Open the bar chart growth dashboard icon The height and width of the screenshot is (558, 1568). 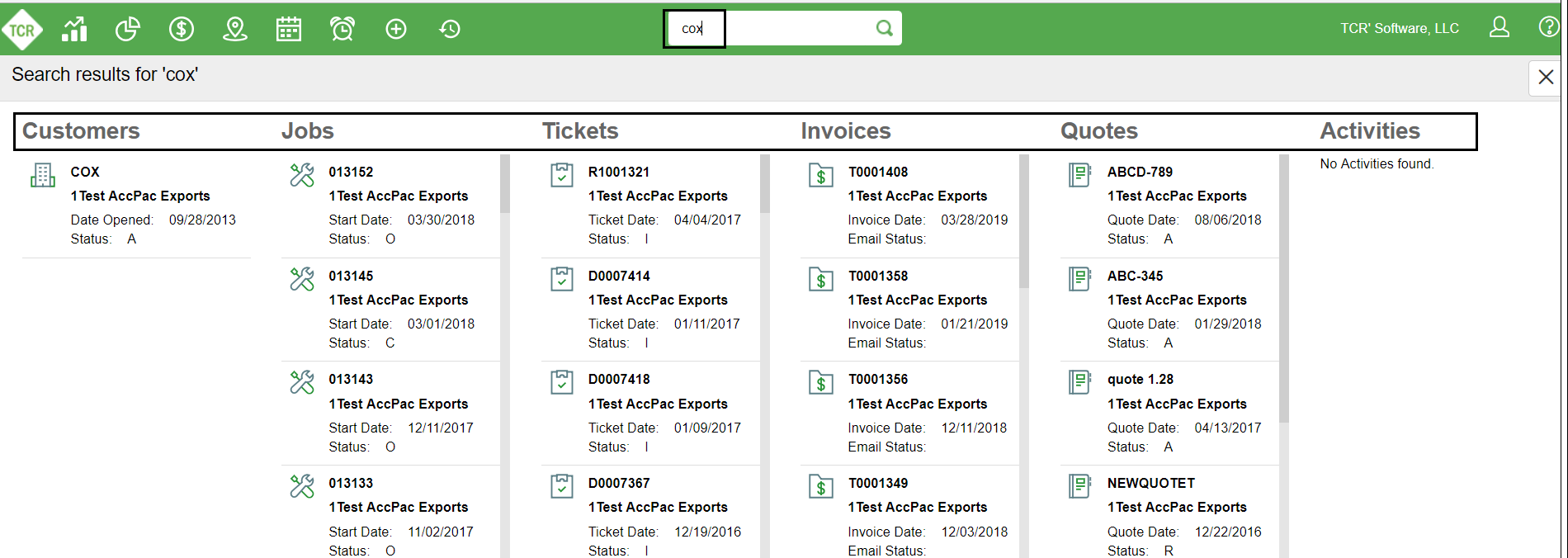point(75,30)
